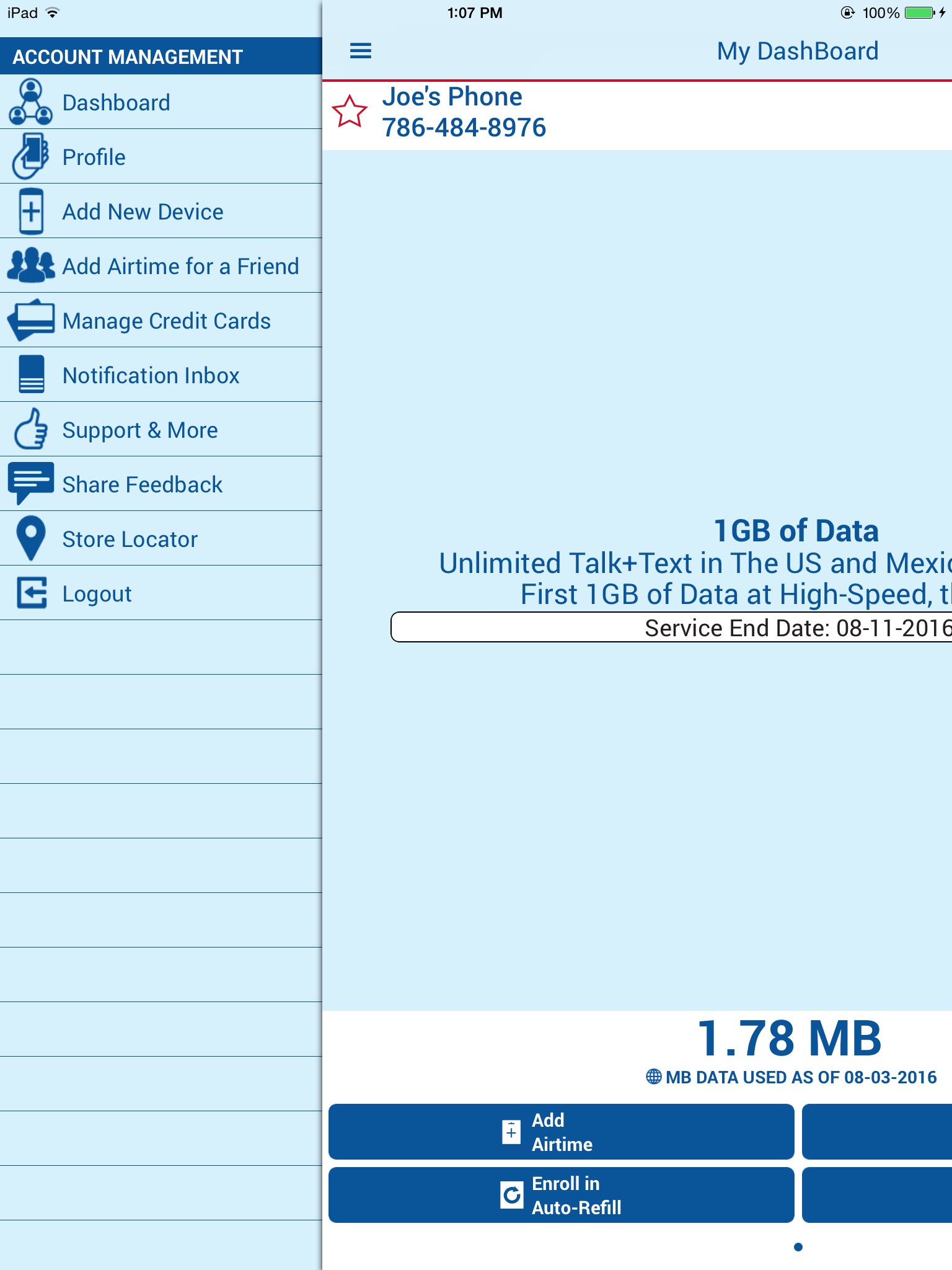
Task: Open Profile from the sidebar menu
Action: (161, 156)
